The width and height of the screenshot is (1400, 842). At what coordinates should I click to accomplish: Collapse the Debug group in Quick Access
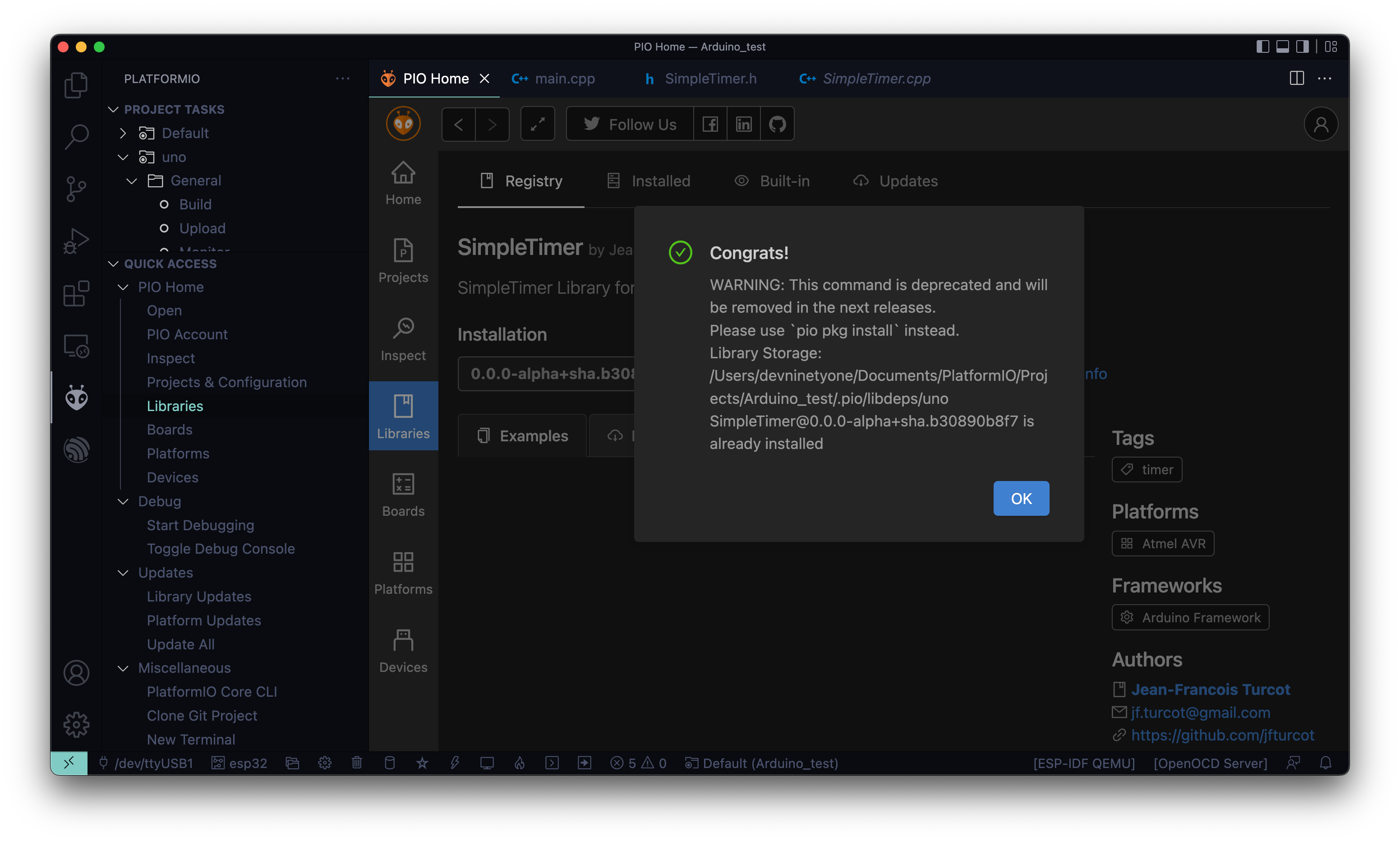click(123, 502)
